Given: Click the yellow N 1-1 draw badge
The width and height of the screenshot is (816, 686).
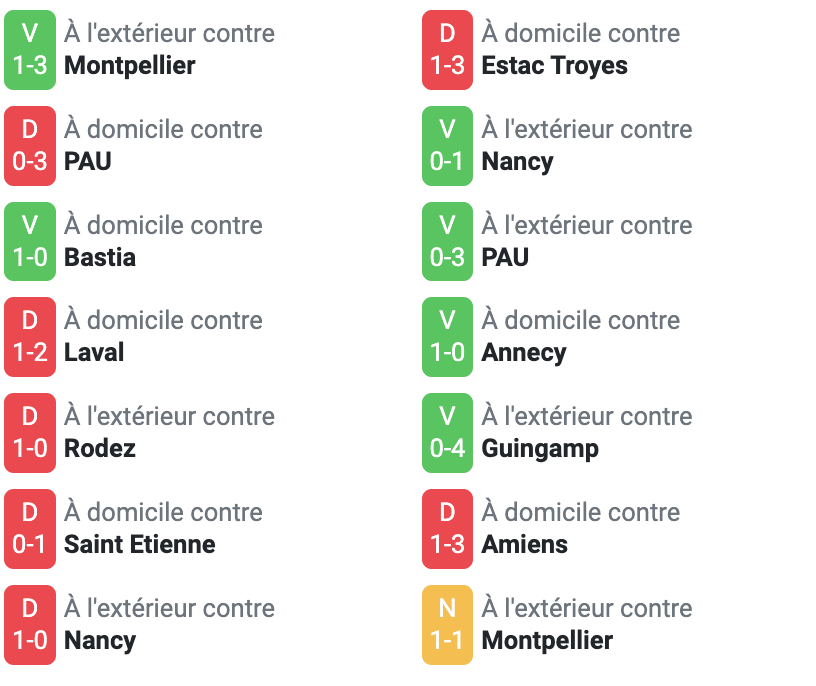Looking at the screenshot, I should [447, 625].
